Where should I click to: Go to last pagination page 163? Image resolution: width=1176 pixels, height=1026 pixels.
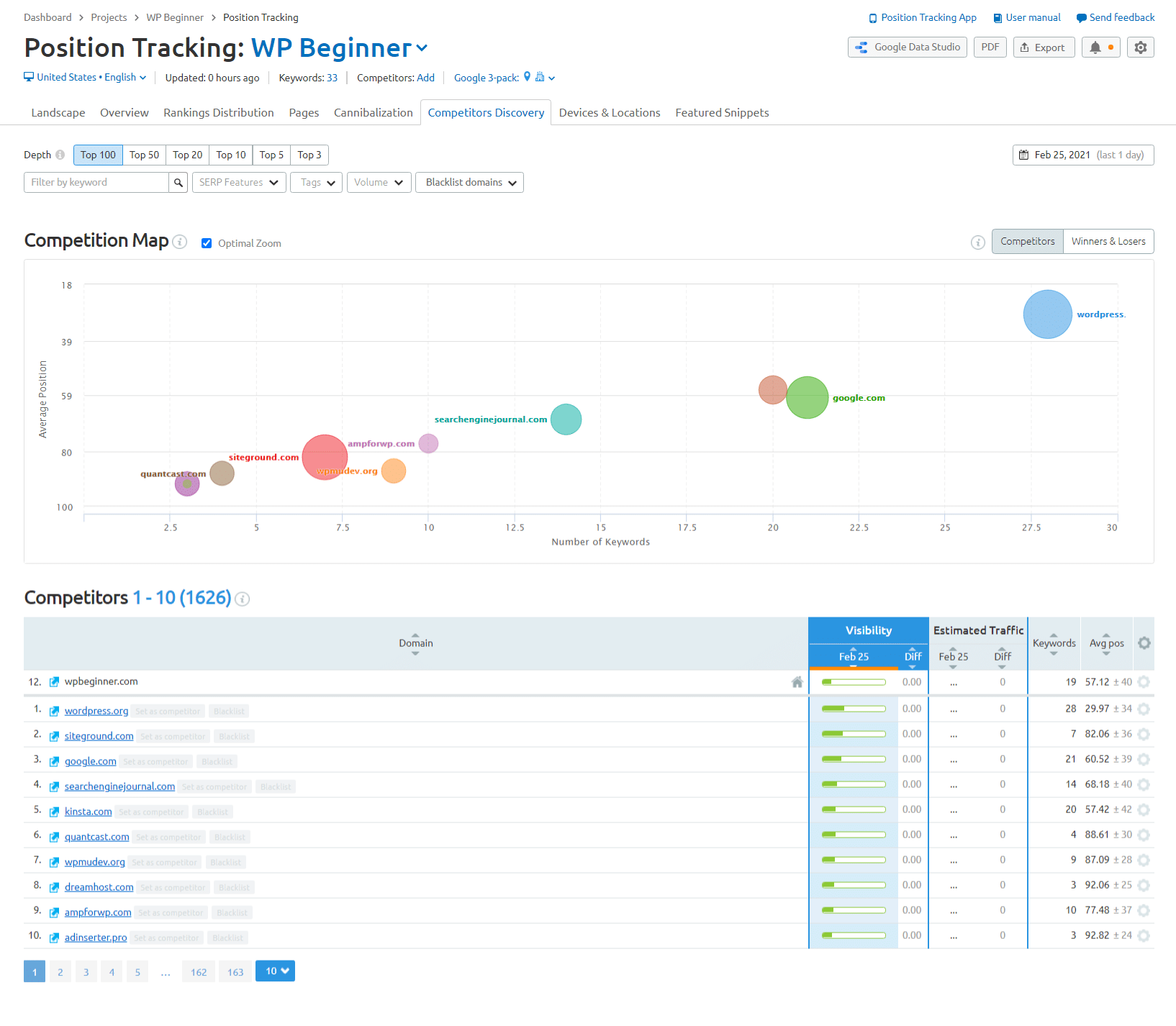click(235, 972)
